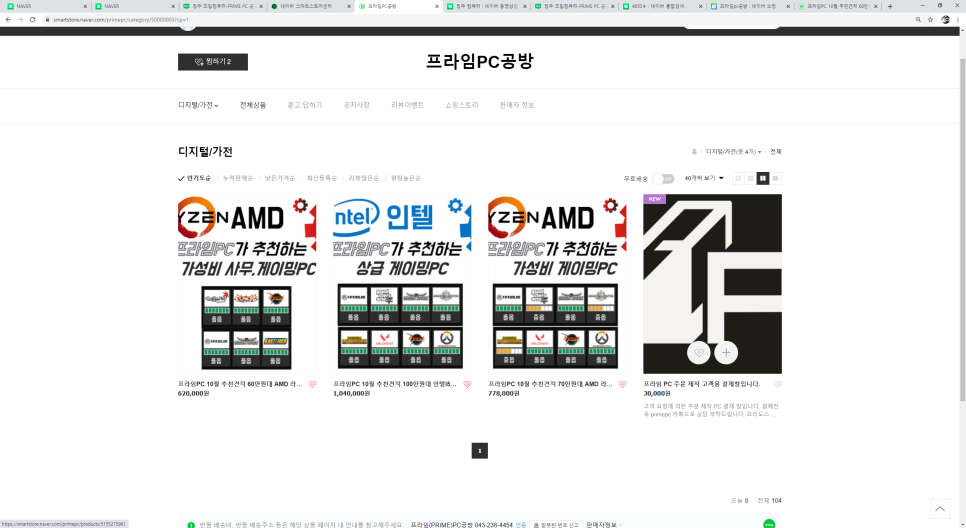
Task: Sort products by 평점높은순
Action: [x=406, y=178]
